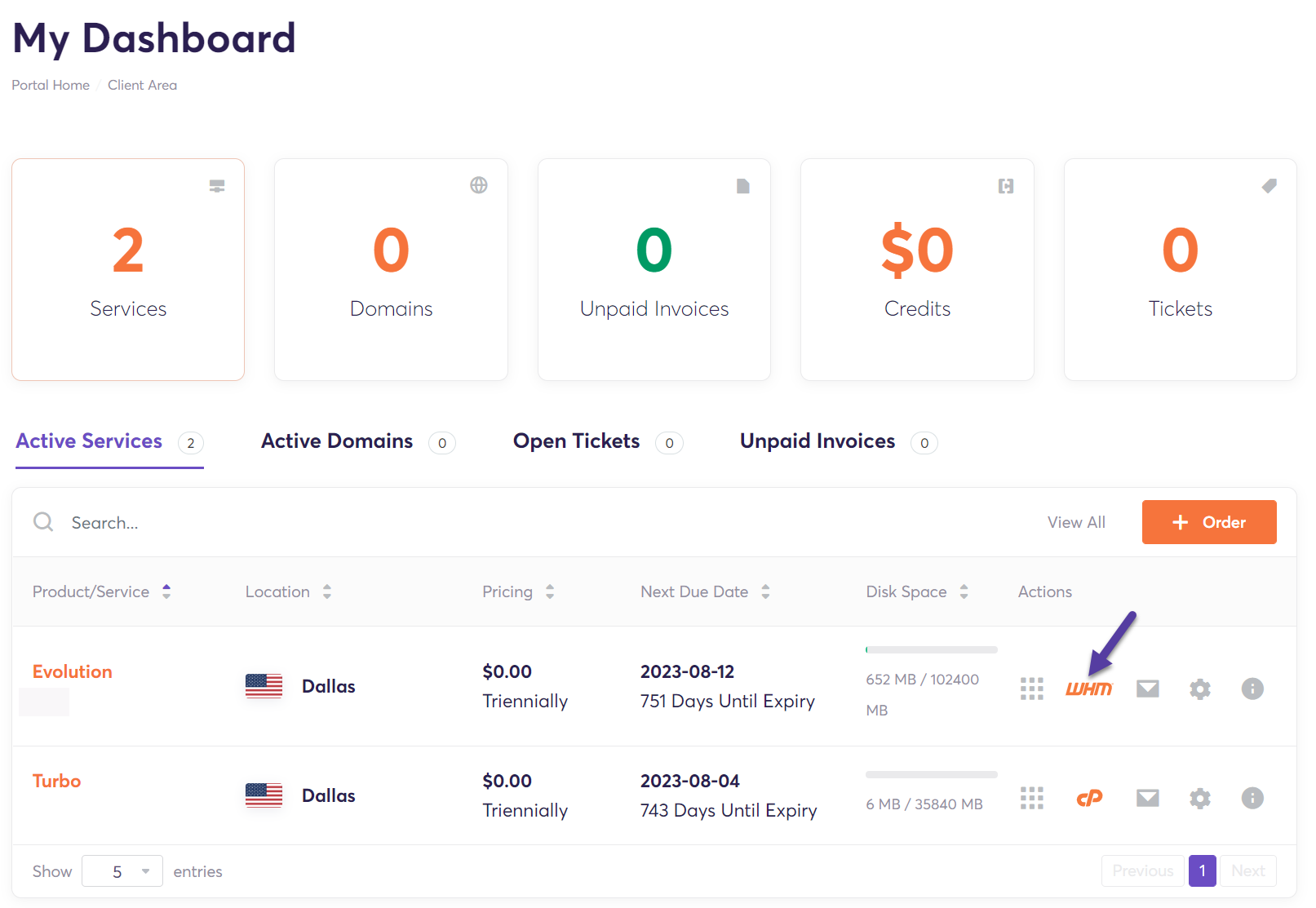
Task: Click the View All link
Action: point(1076,522)
